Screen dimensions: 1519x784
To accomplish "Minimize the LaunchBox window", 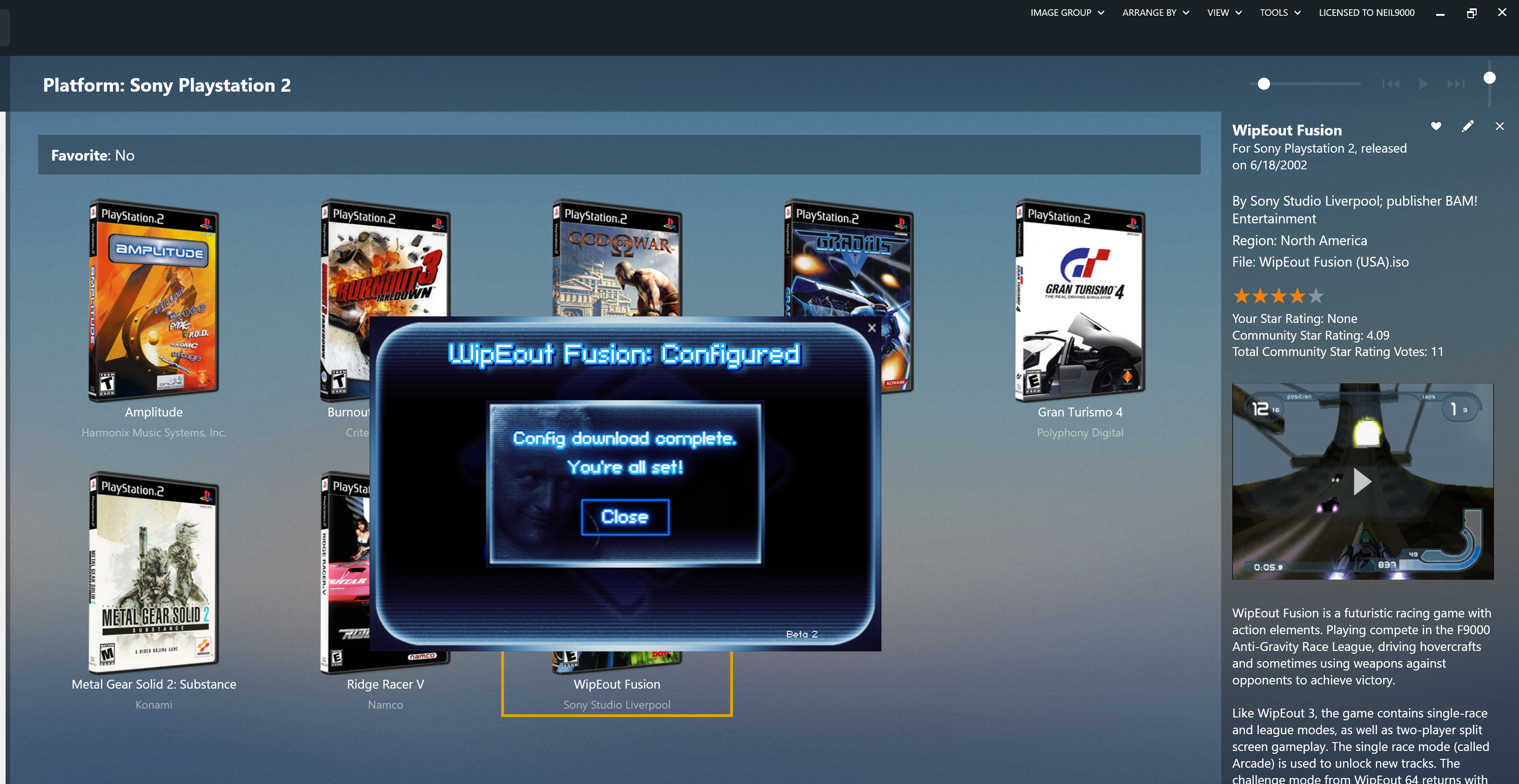I will 1440,13.
